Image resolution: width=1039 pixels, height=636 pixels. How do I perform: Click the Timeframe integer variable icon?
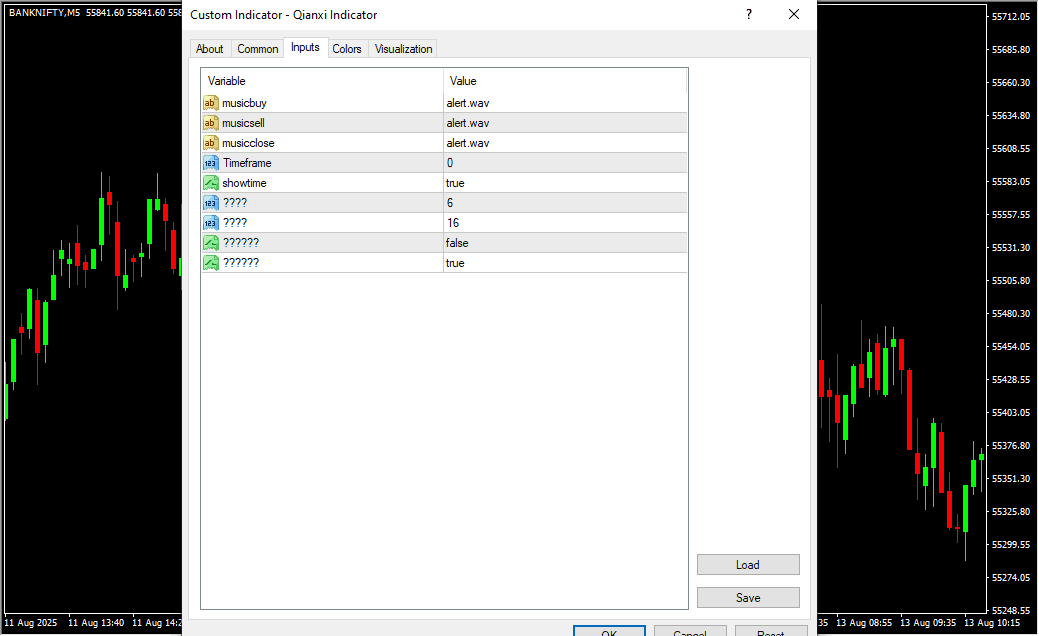click(211, 163)
